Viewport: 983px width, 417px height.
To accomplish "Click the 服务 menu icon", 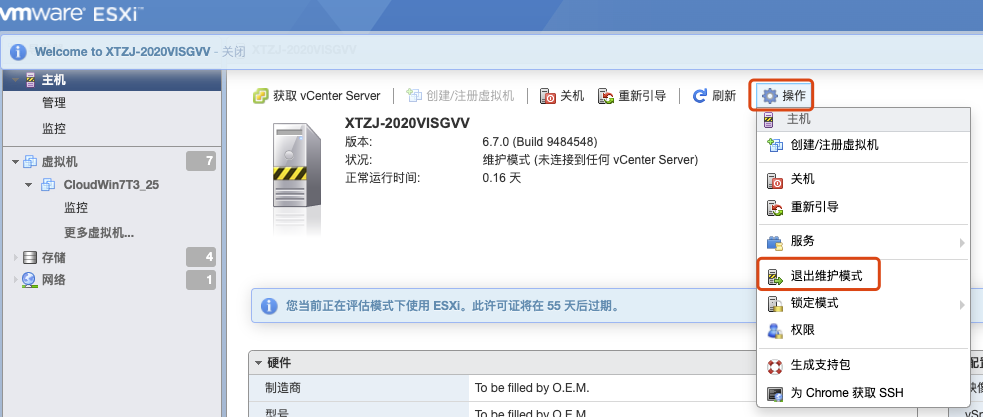I will click(x=775, y=242).
